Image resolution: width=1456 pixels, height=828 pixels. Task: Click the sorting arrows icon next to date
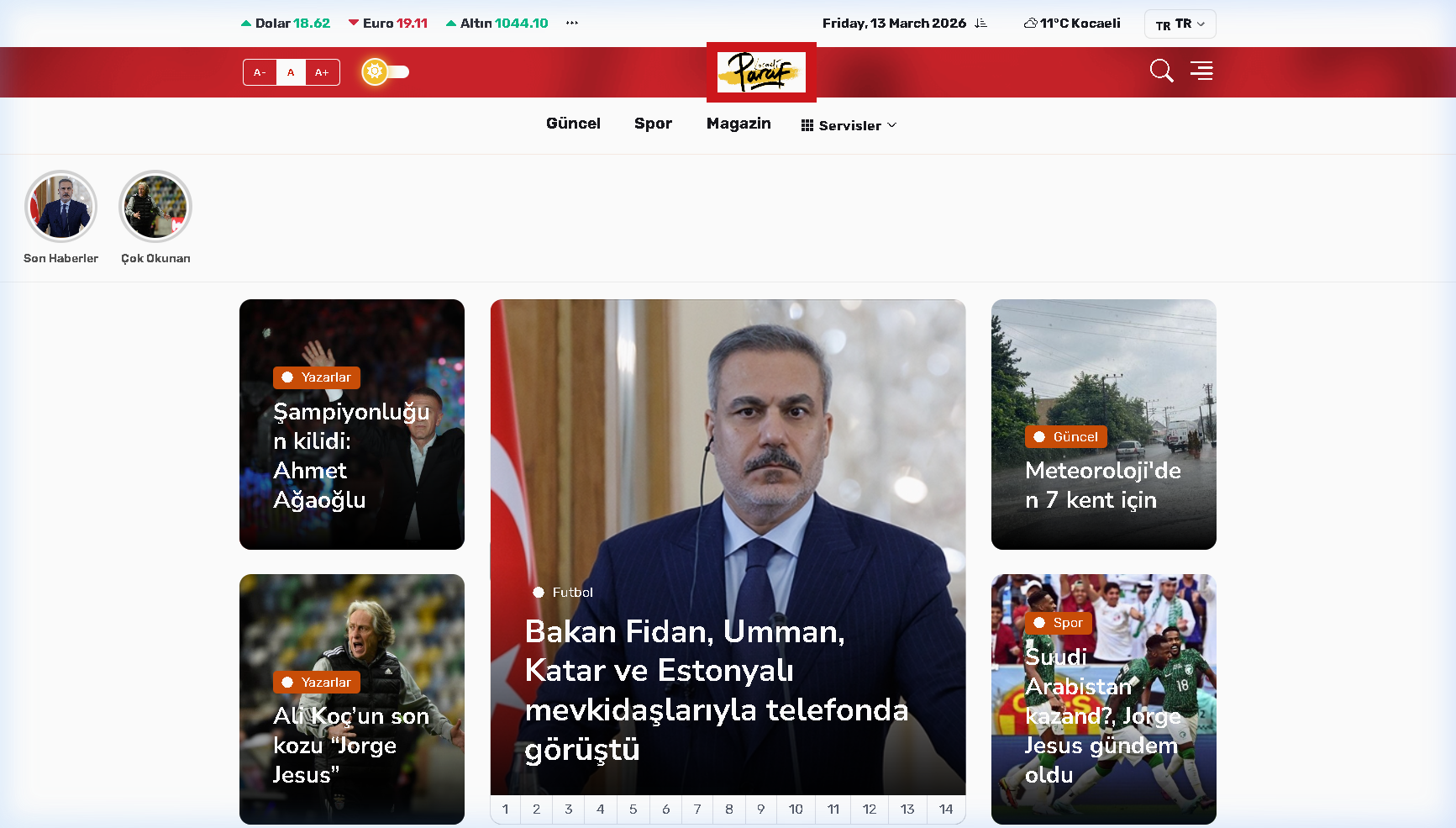980,24
